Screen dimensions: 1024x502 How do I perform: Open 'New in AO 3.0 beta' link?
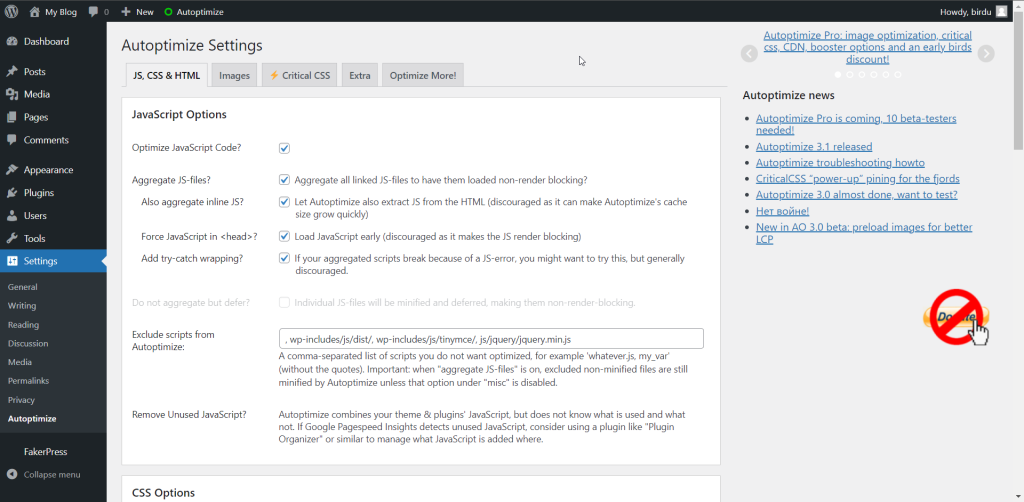coord(864,233)
